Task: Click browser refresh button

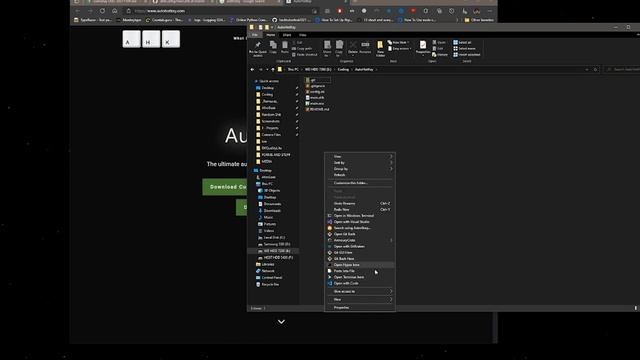Action: tap(102, 11)
